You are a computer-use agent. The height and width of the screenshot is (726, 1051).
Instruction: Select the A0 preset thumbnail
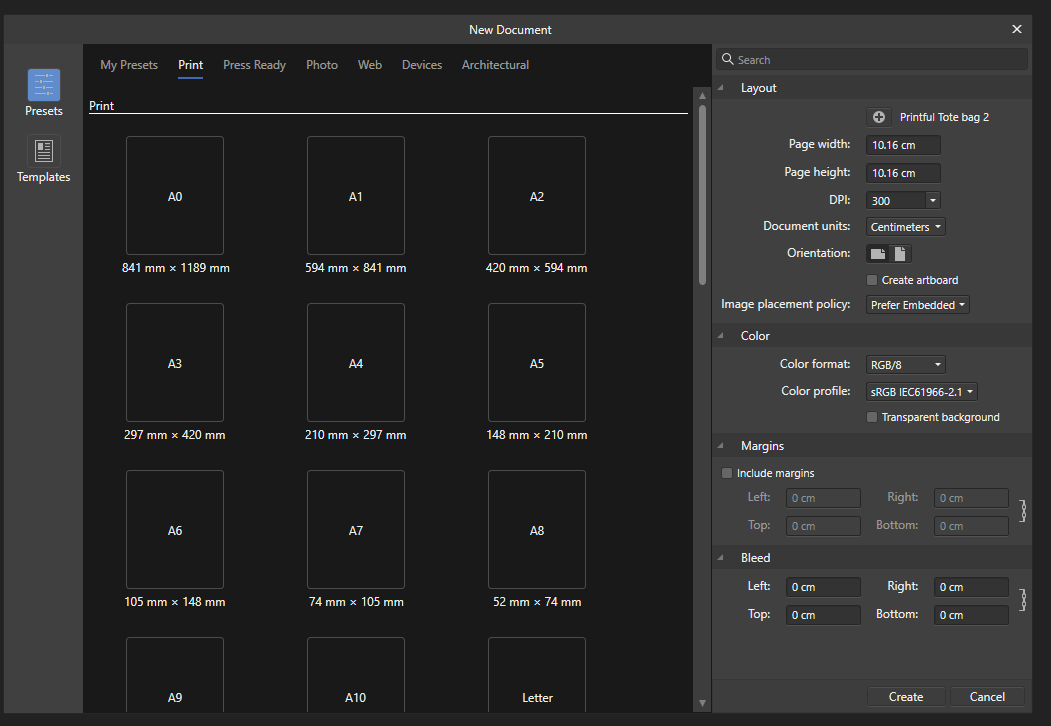[x=175, y=196]
